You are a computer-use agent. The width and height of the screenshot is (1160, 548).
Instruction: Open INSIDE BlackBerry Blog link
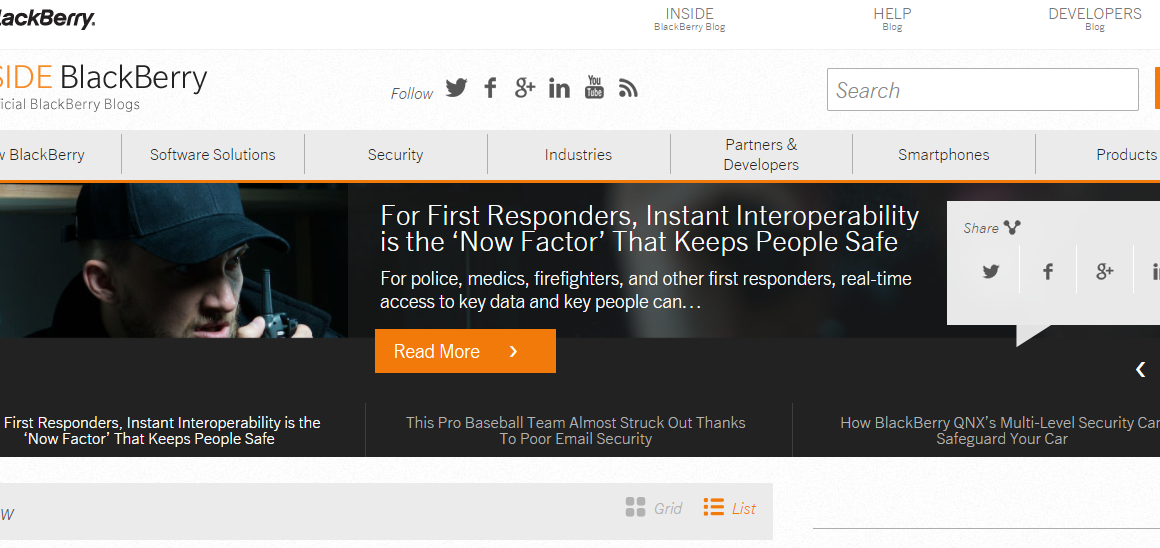pyautogui.click(x=689, y=19)
